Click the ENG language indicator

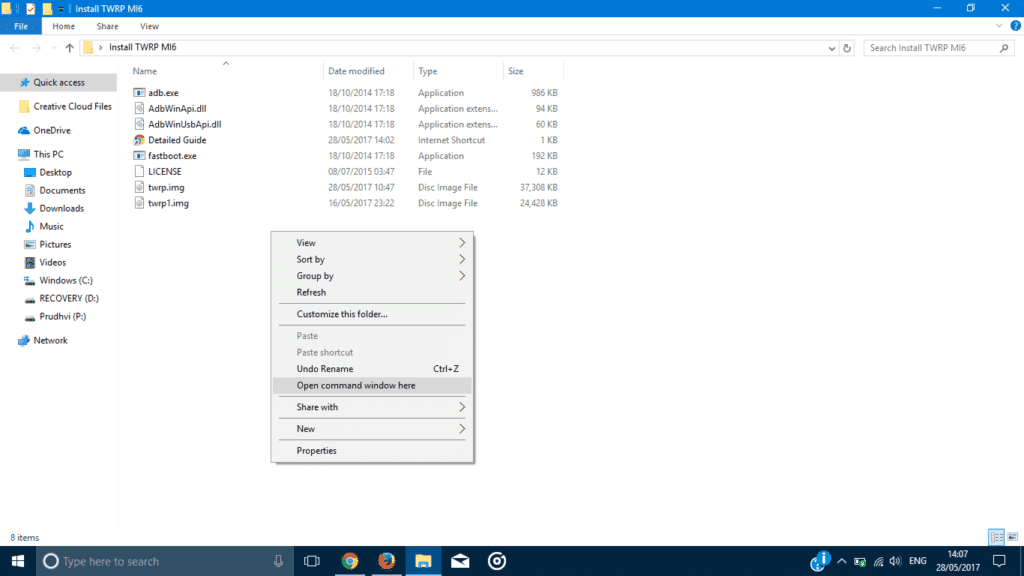tap(918, 561)
